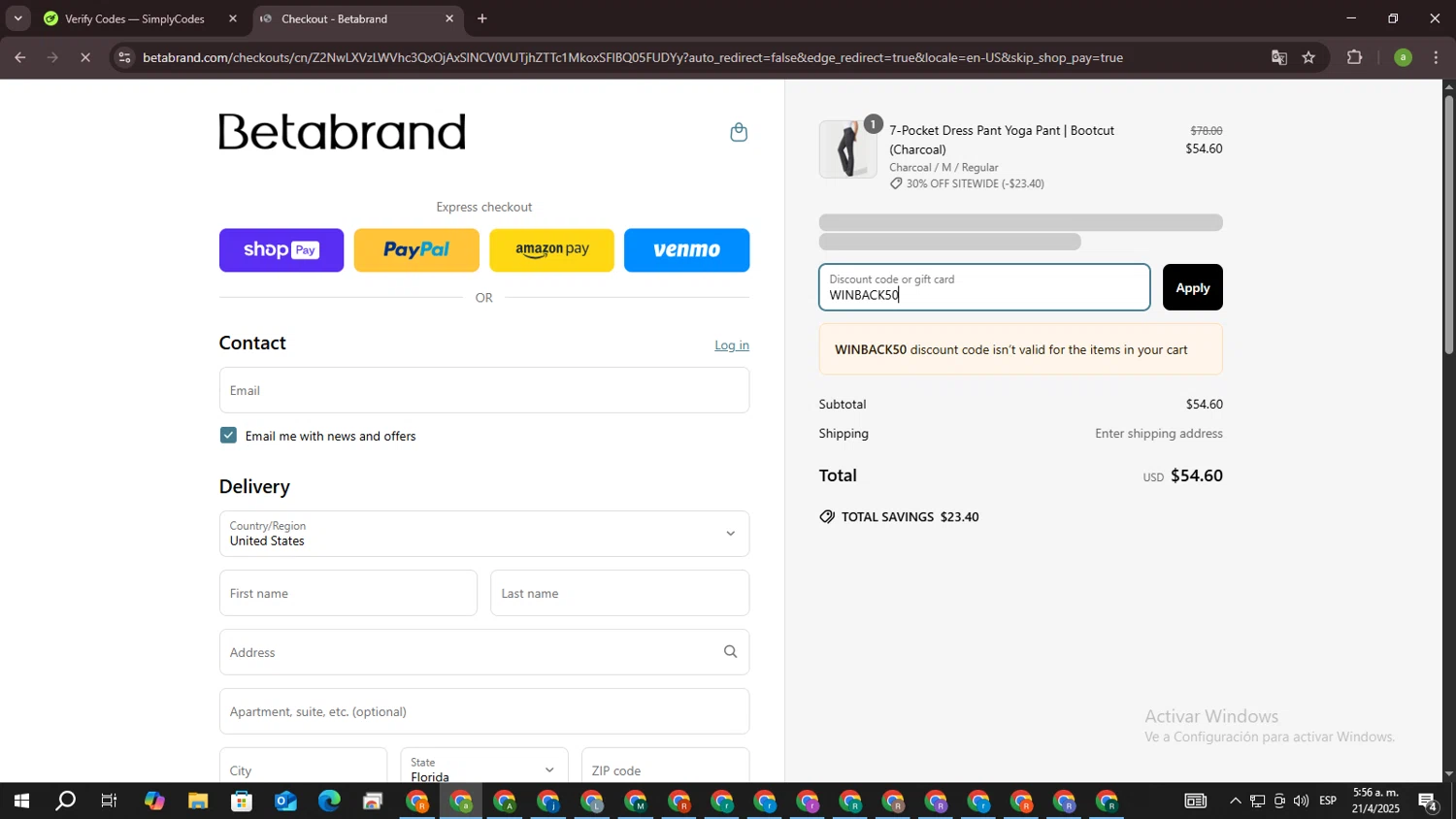The image size is (1456, 819).
Task: Open the tab search dropdown arrow
Action: pyautogui.click(x=17, y=18)
